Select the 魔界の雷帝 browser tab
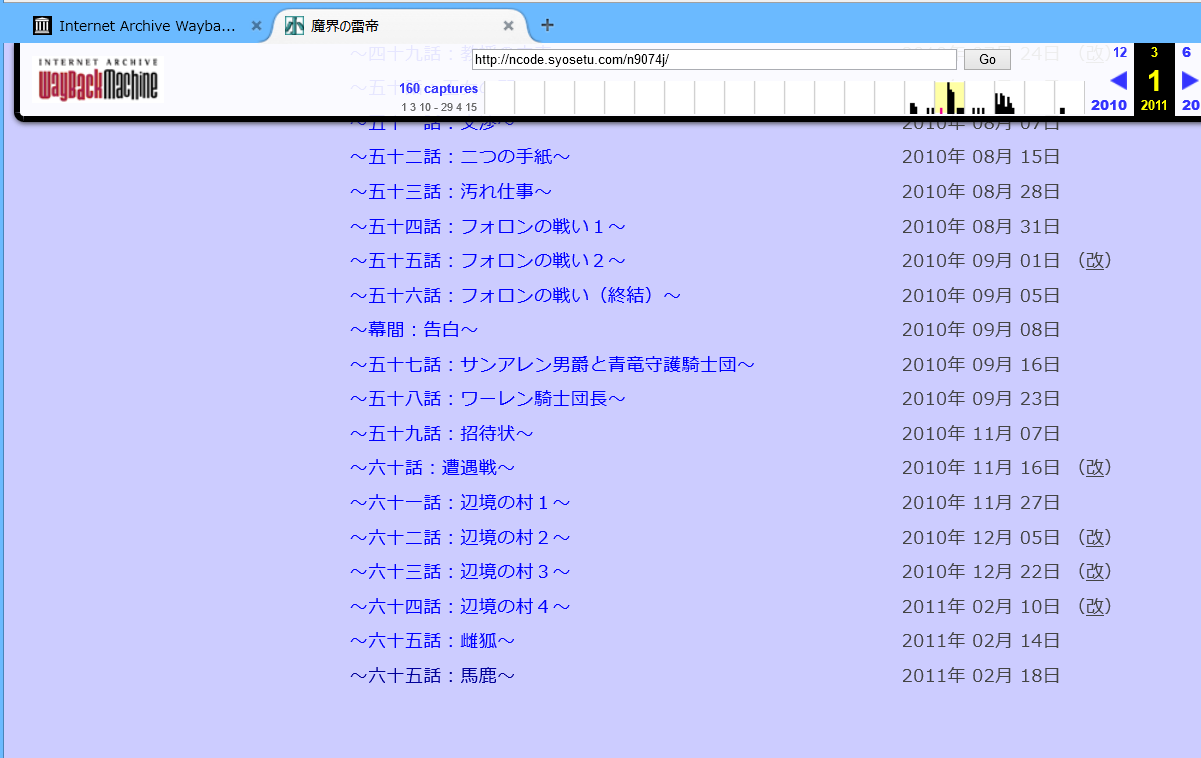Viewport: 1201px width, 758px height. tap(400, 26)
